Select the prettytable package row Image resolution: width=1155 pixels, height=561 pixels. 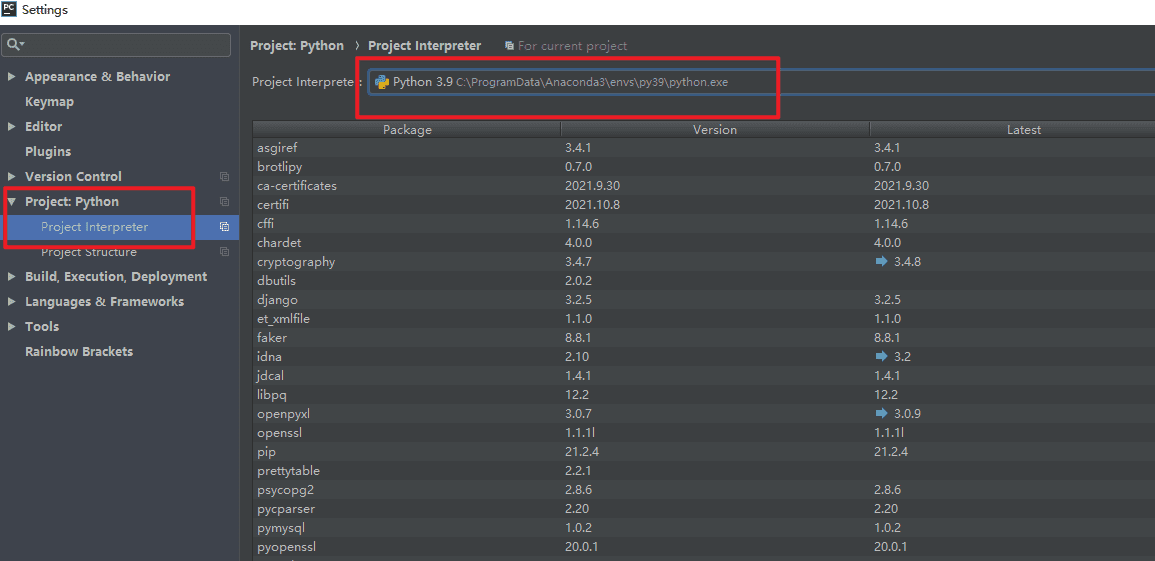coord(703,470)
